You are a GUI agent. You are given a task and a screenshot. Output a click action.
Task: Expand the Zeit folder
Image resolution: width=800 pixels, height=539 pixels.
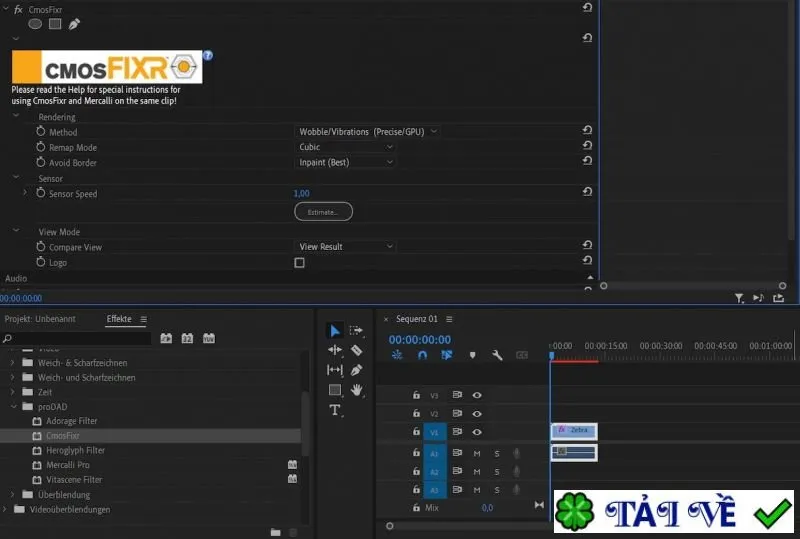click(13, 392)
